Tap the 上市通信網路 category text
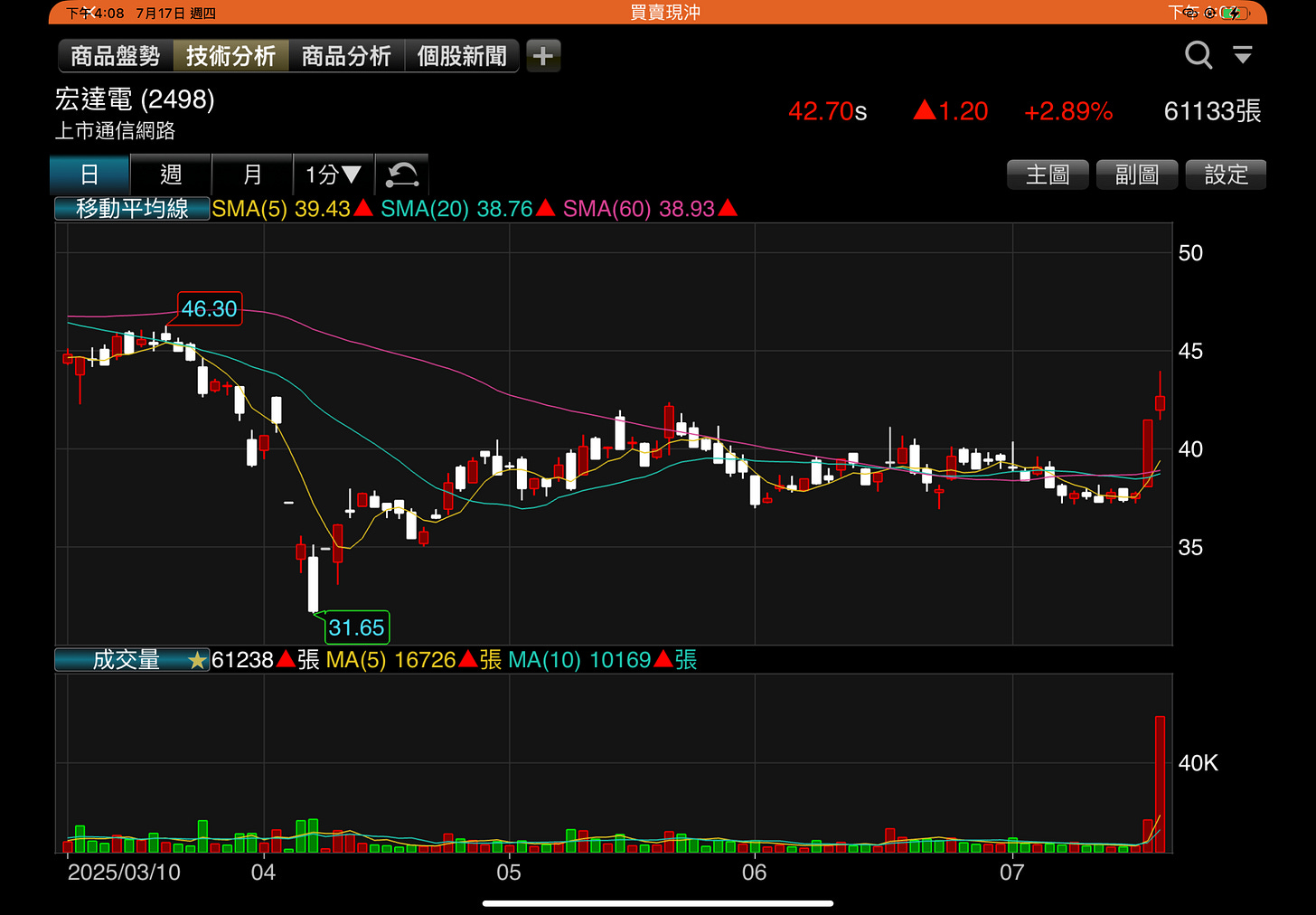 pos(115,131)
